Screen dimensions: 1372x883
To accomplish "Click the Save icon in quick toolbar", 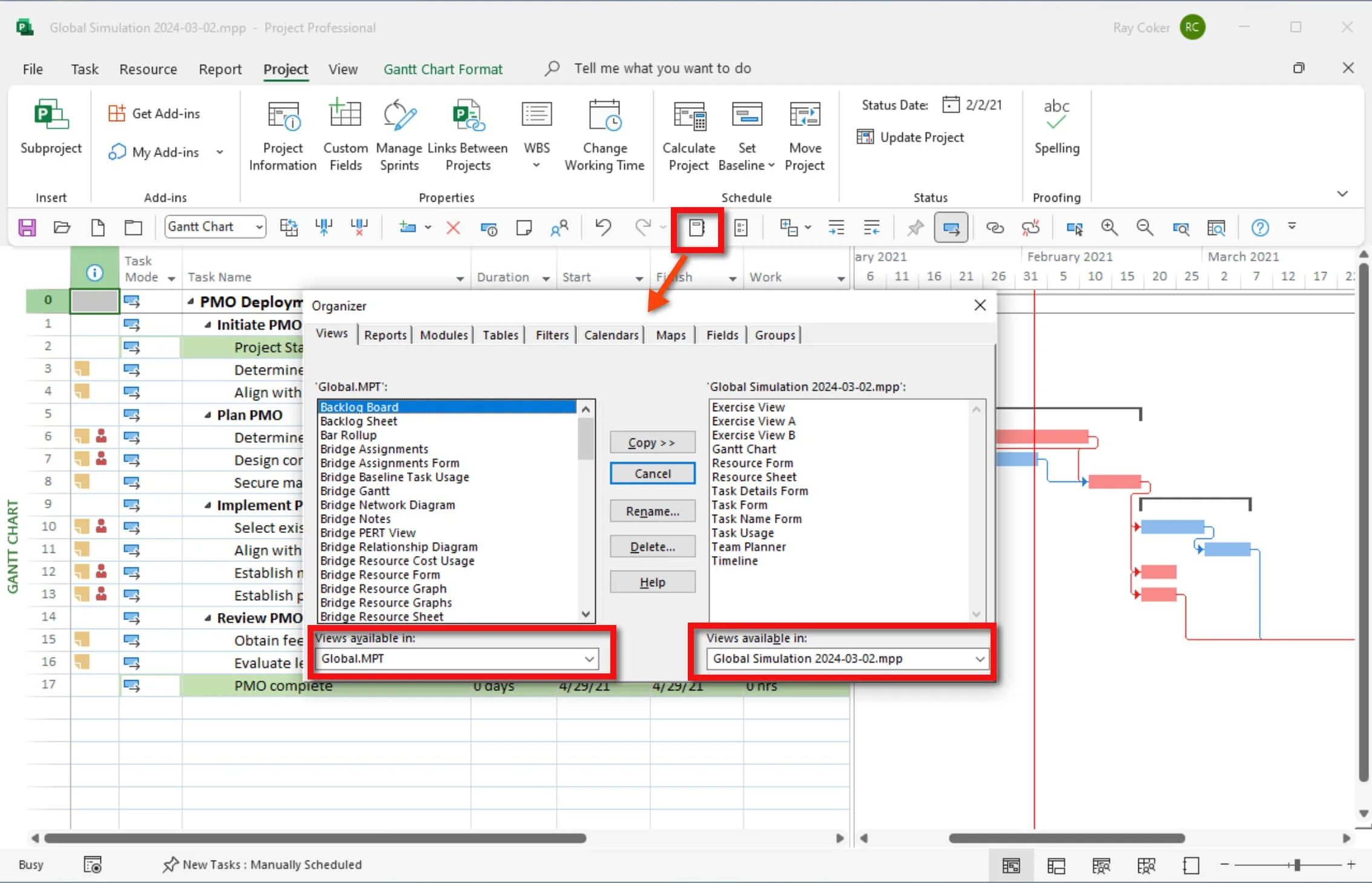I will [27, 228].
